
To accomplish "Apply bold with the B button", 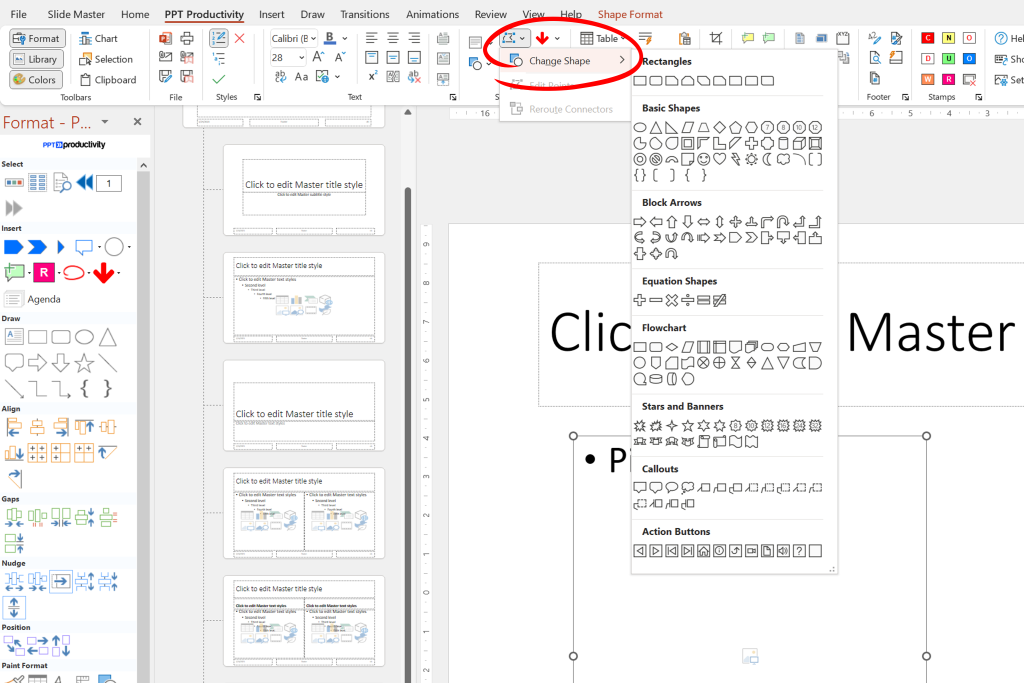I will click(330, 39).
